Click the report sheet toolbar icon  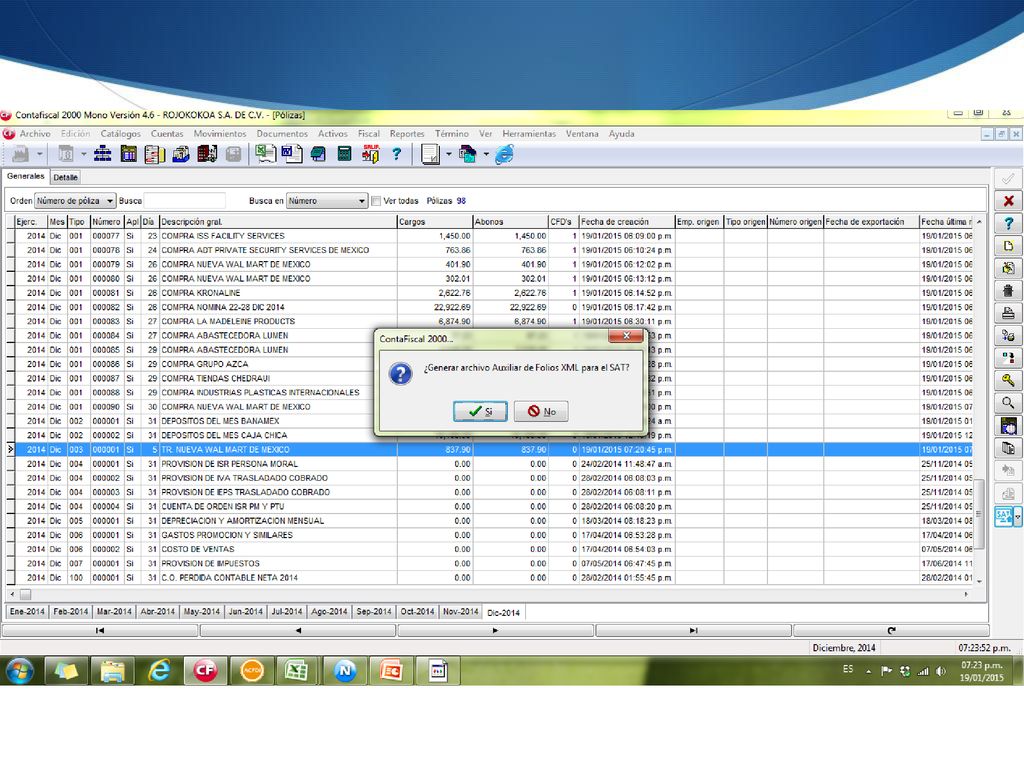(430, 155)
